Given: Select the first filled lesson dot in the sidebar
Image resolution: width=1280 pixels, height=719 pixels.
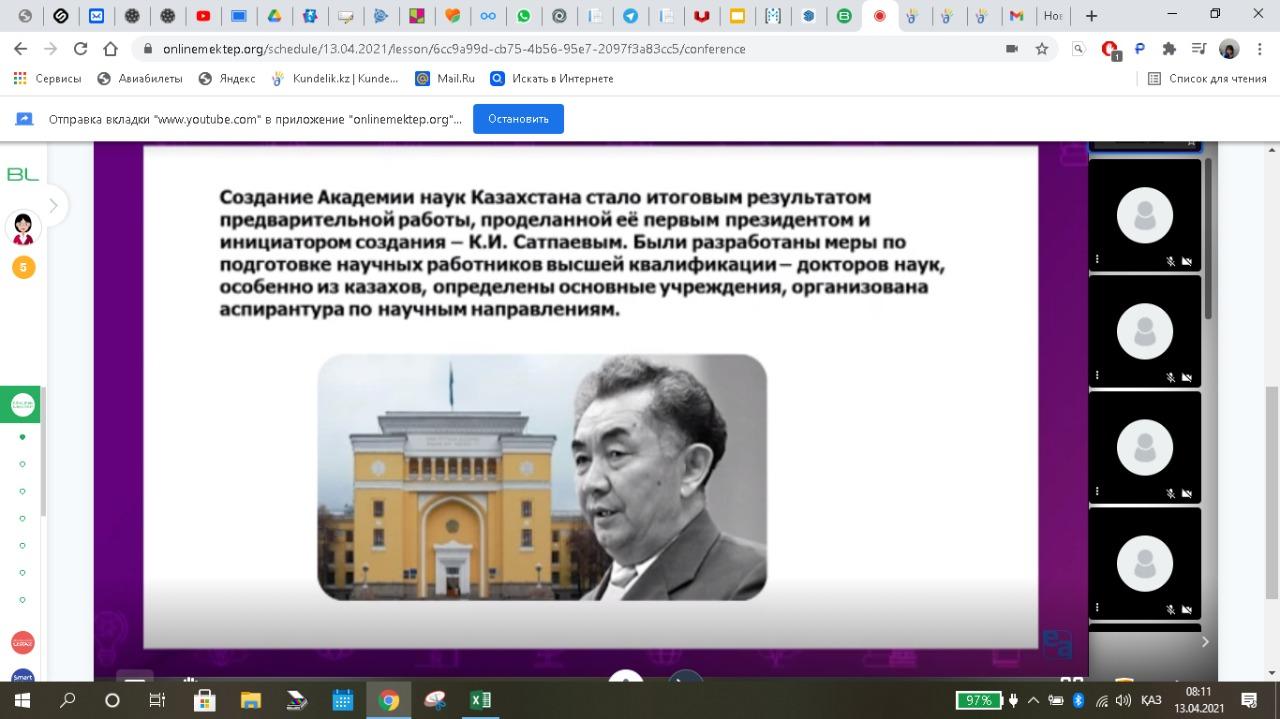Looking at the screenshot, I should click(23, 437).
